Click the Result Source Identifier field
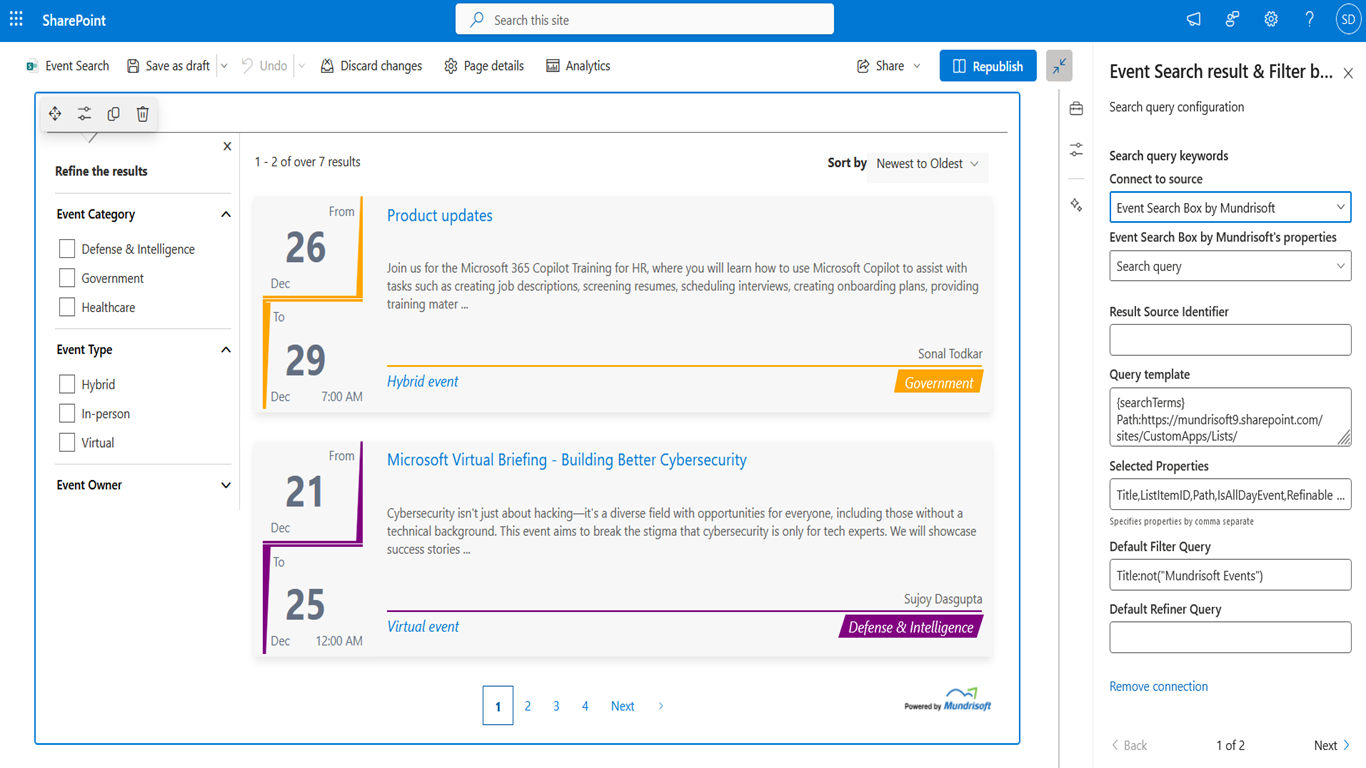The width and height of the screenshot is (1366, 768). 1230,340
